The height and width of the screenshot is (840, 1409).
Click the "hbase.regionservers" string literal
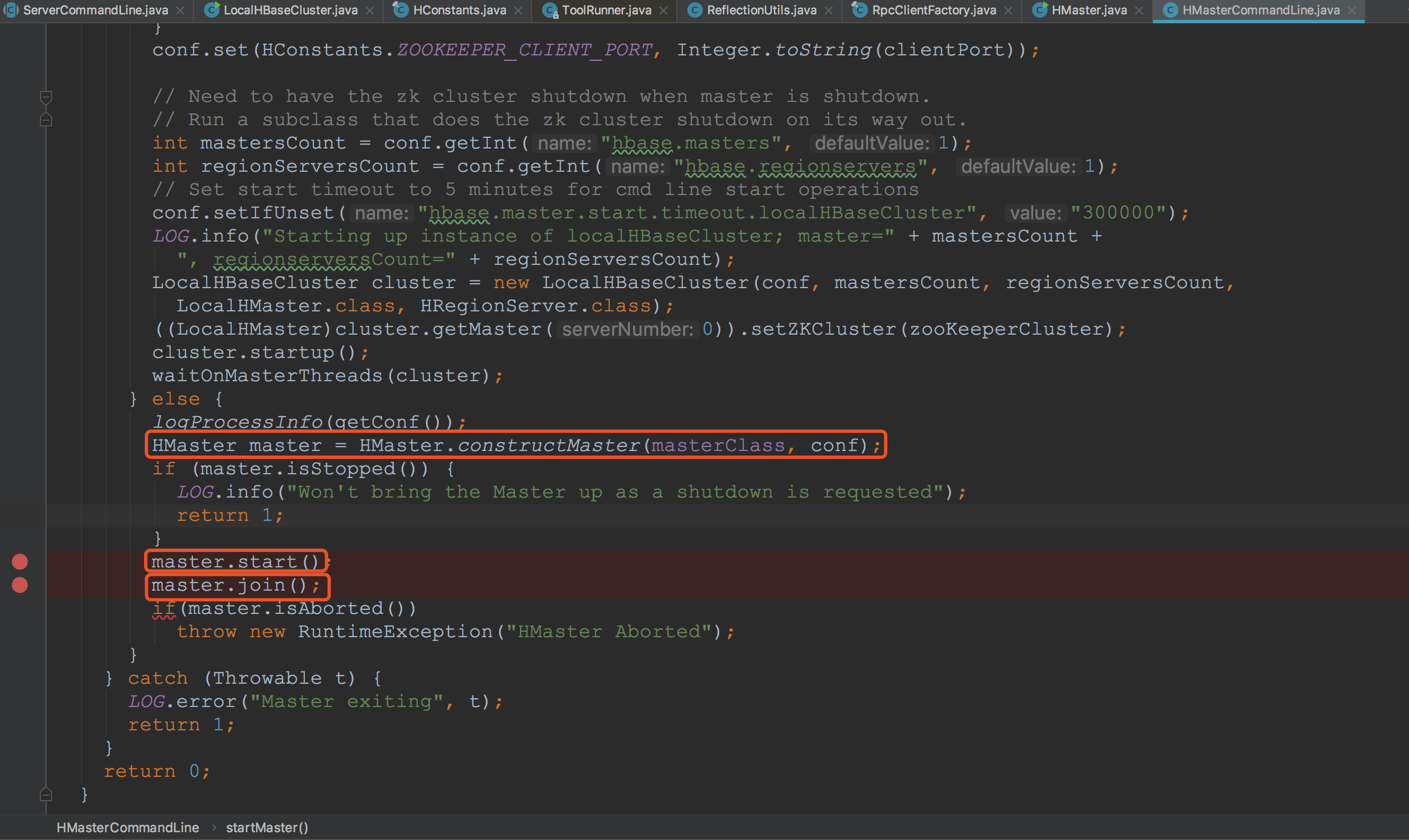[x=801, y=166]
